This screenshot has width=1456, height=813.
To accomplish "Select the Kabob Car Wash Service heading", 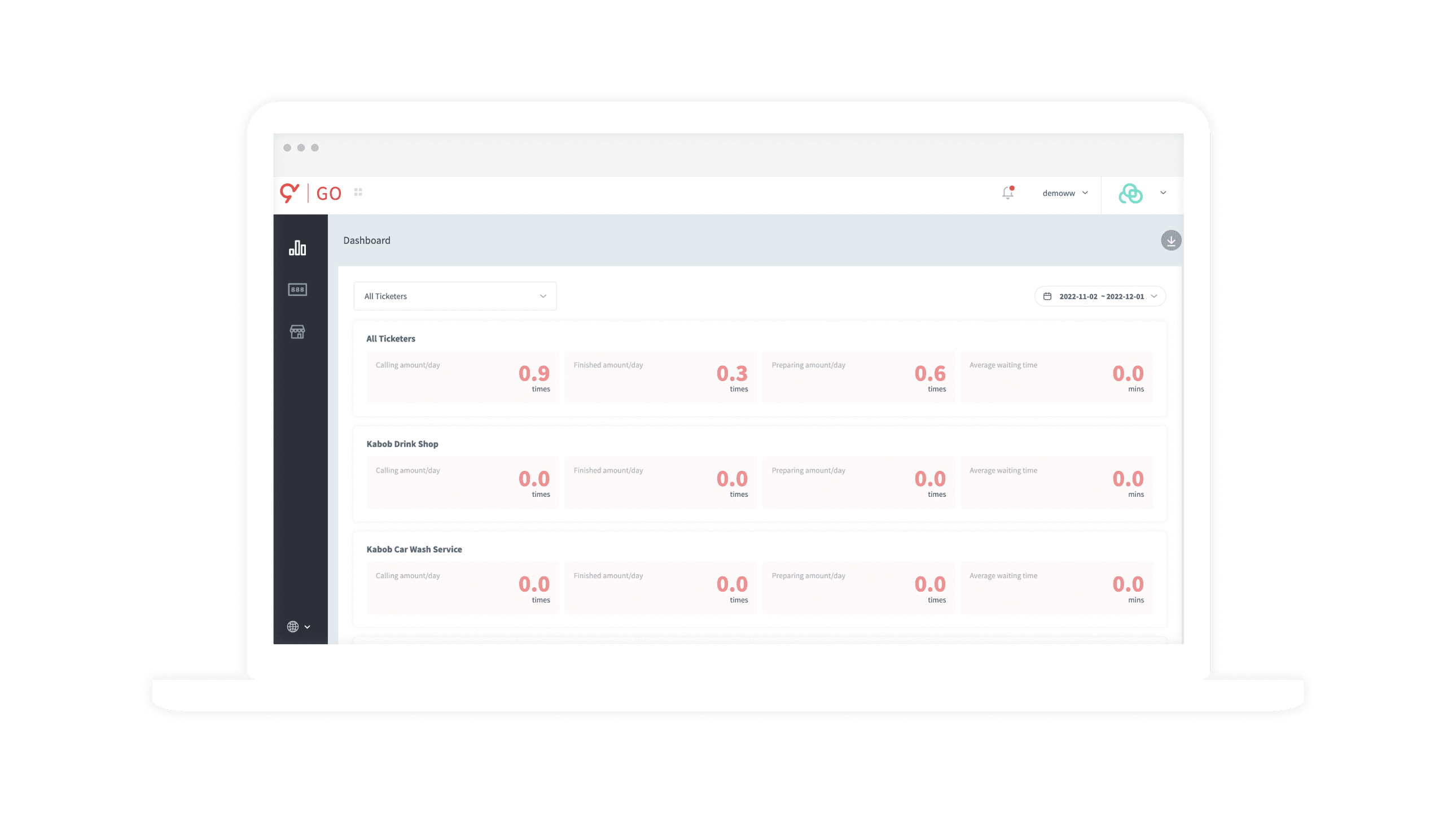I will pyautogui.click(x=414, y=549).
